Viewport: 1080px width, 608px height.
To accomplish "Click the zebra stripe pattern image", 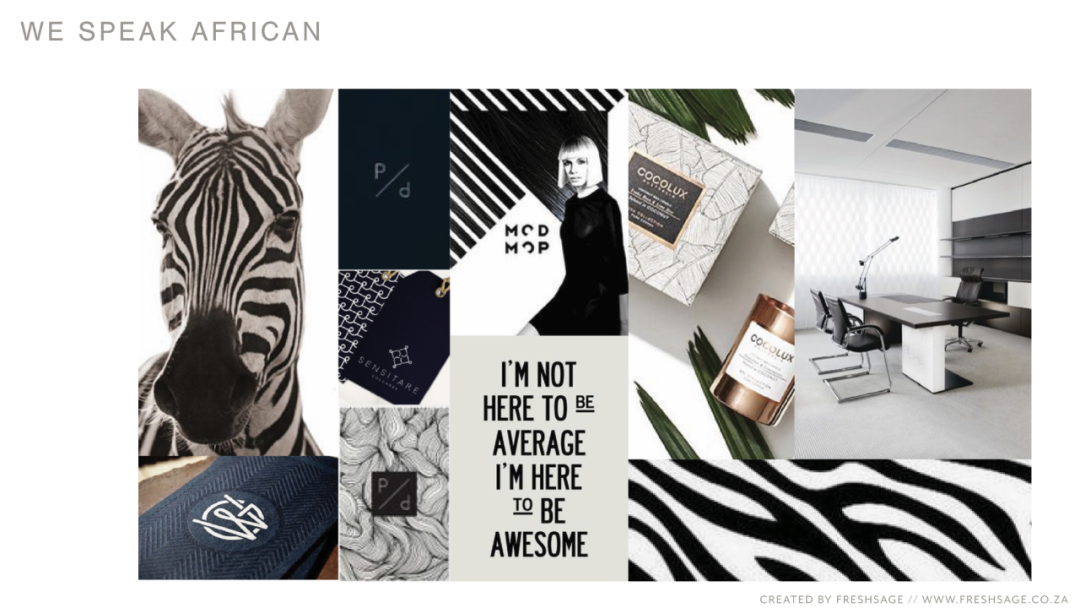I will [x=829, y=520].
